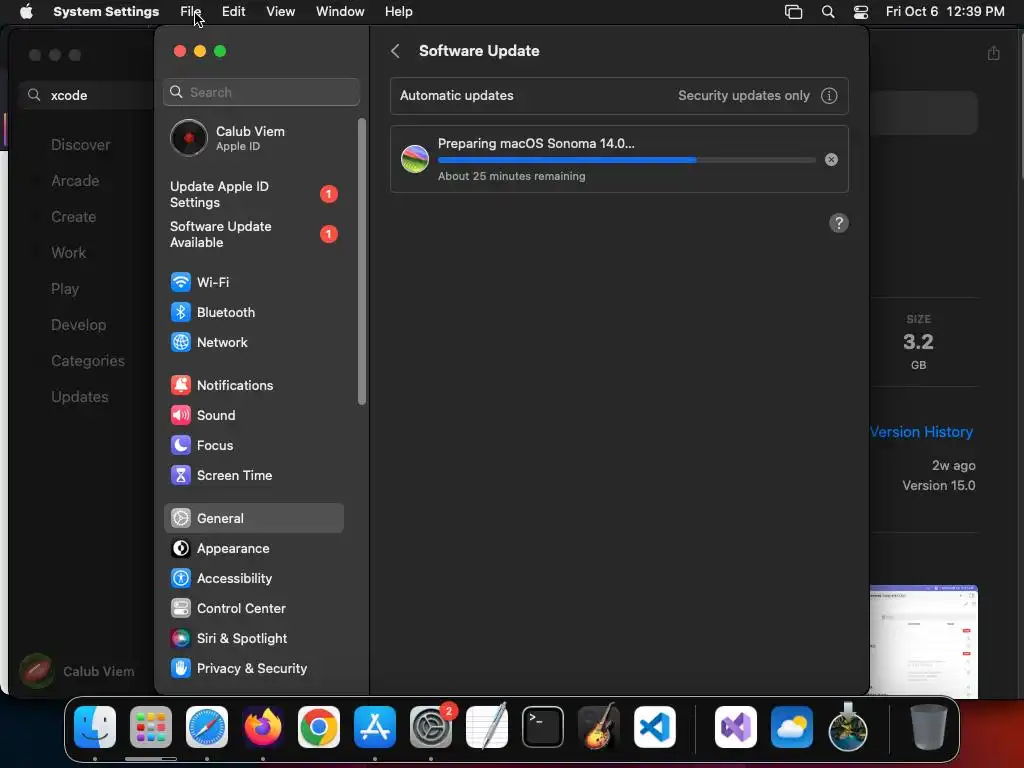This screenshot has height=768, width=1024.
Task: Click the Automatic updates info icon
Action: tap(829, 96)
